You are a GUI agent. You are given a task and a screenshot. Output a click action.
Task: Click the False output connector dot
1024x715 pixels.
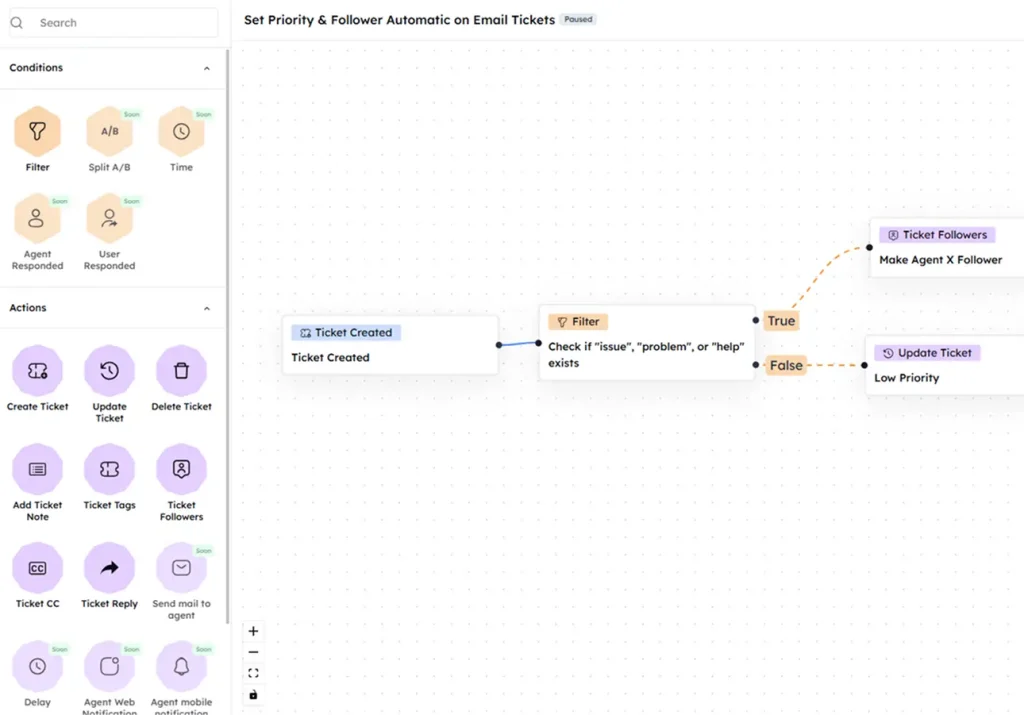point(756,365)
